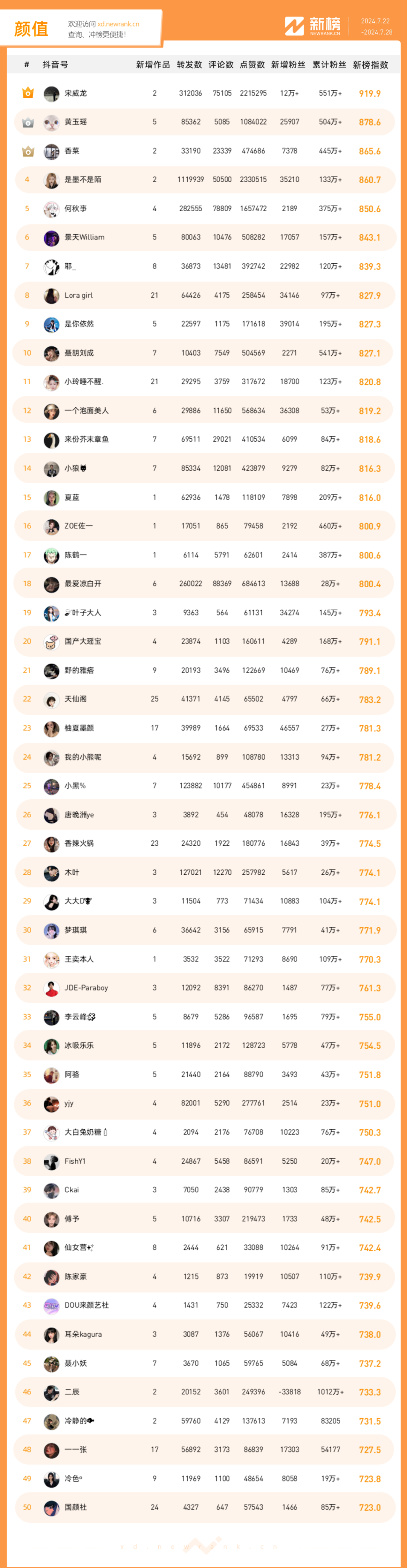
Task: Click the 国产大瑶宝 bear avatar
Action: 51,642
